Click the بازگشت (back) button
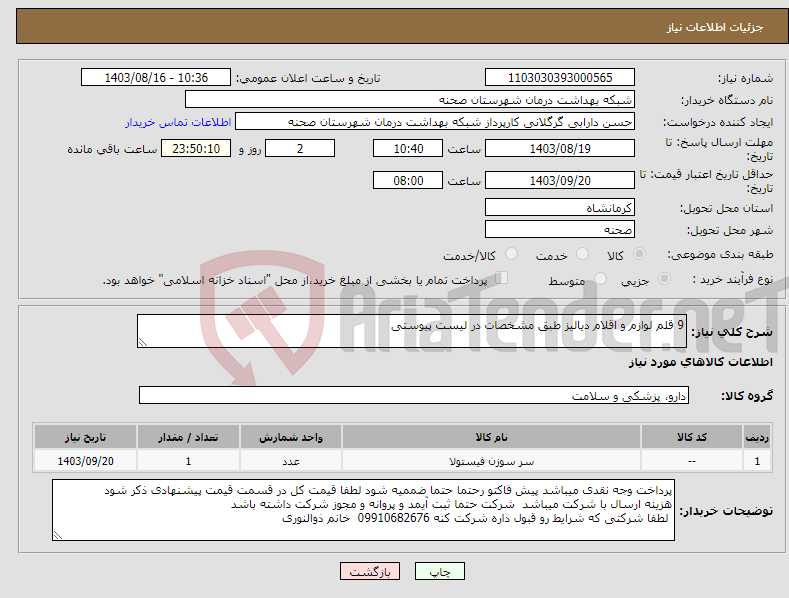Image resolution: width=789 pixels, height=598 pixels. (x=370, y=571)
